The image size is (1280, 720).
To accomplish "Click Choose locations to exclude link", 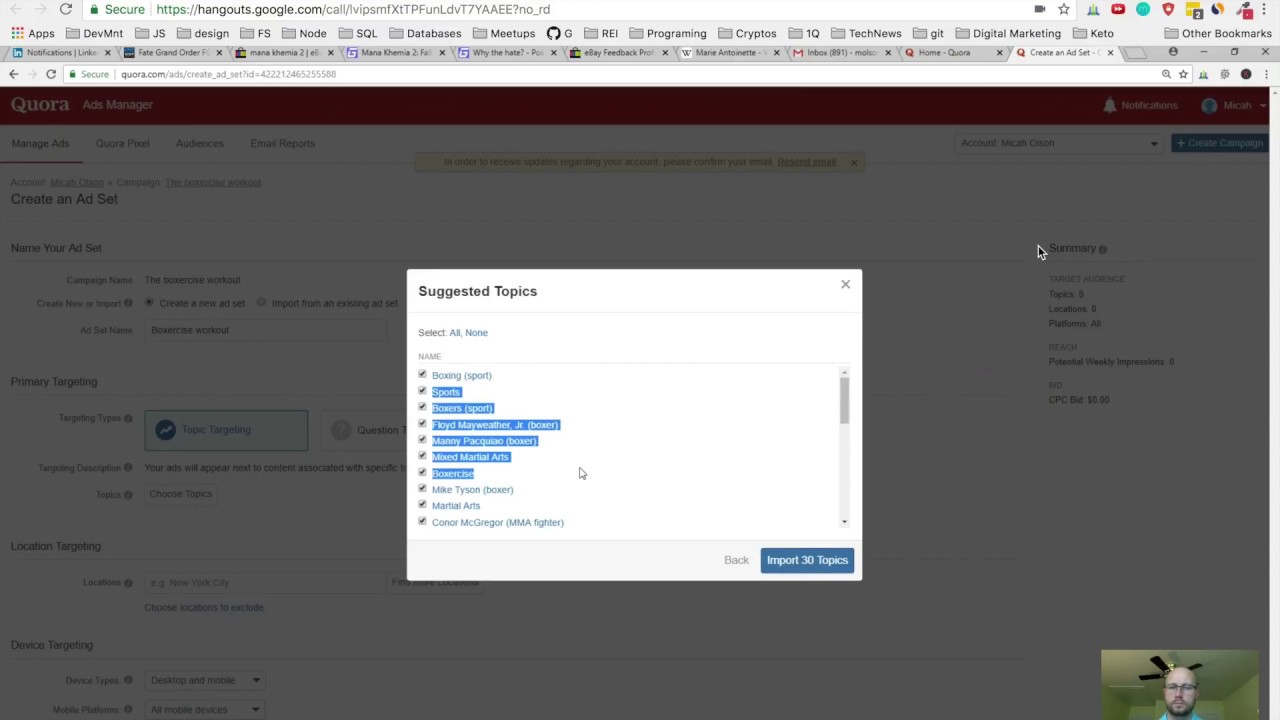I will coord(204,607).
